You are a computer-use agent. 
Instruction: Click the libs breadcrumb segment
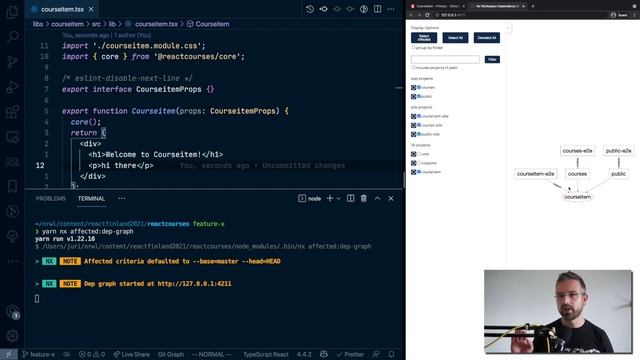[38, 24]
